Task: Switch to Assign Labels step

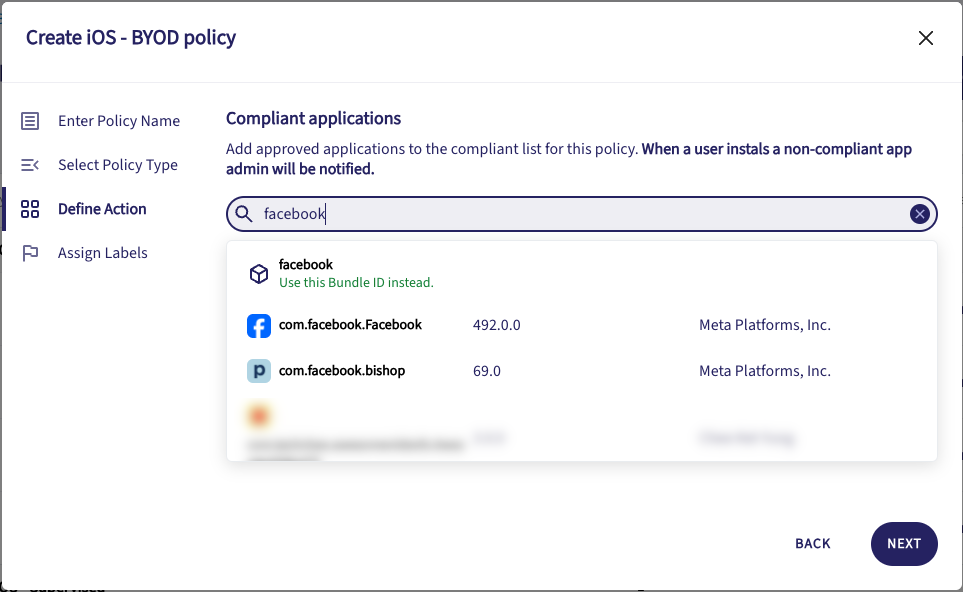Action: (x=102, y=253)
